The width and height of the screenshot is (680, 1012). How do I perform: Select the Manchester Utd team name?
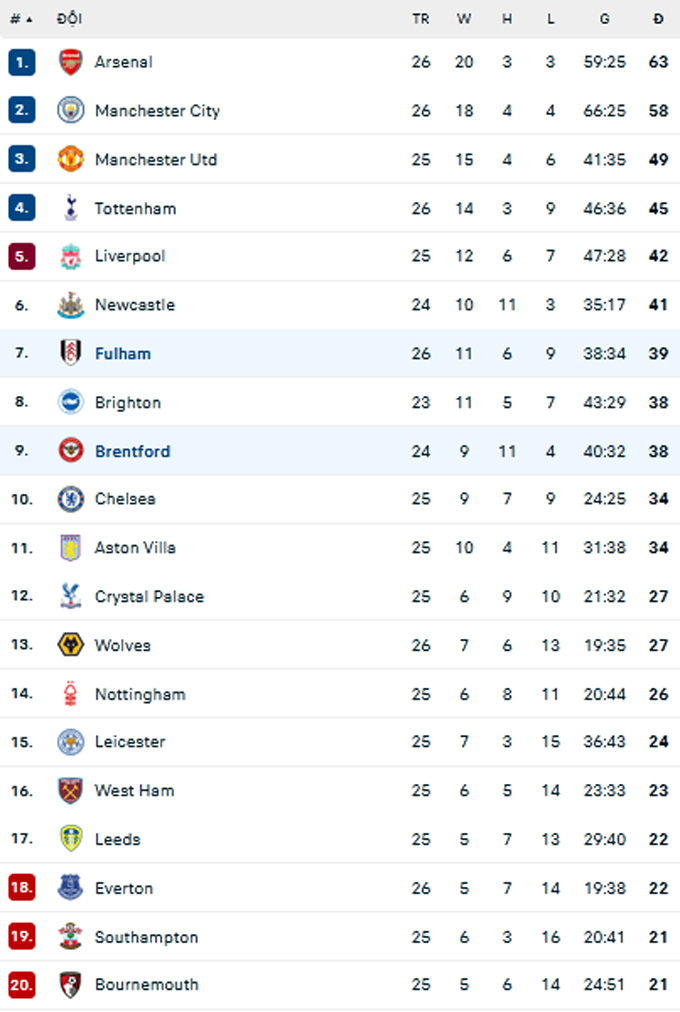155,160
